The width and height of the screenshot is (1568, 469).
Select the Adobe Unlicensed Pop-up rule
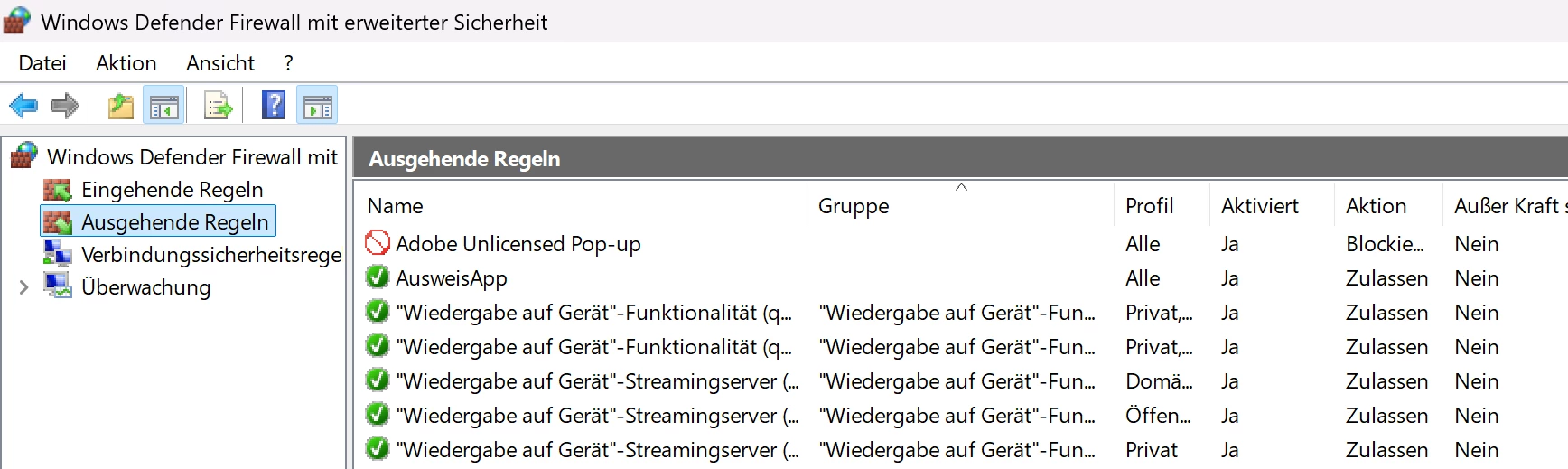[x=518, y=244]
